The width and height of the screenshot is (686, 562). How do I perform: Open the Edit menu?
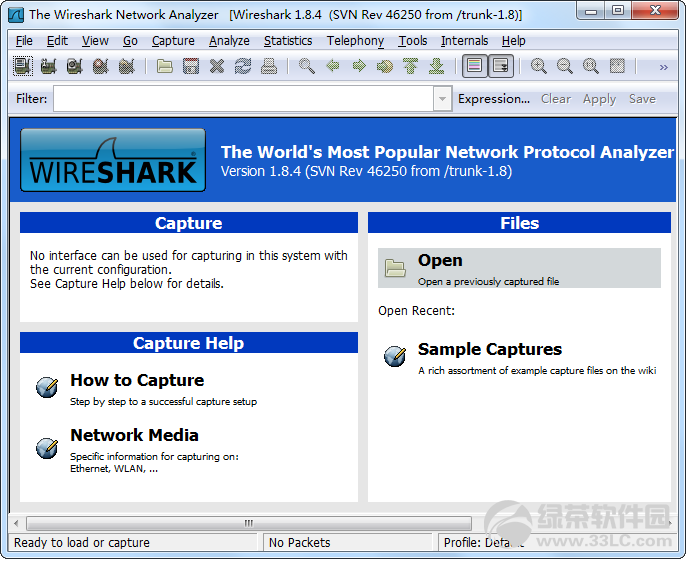click(x=57, y=41)
